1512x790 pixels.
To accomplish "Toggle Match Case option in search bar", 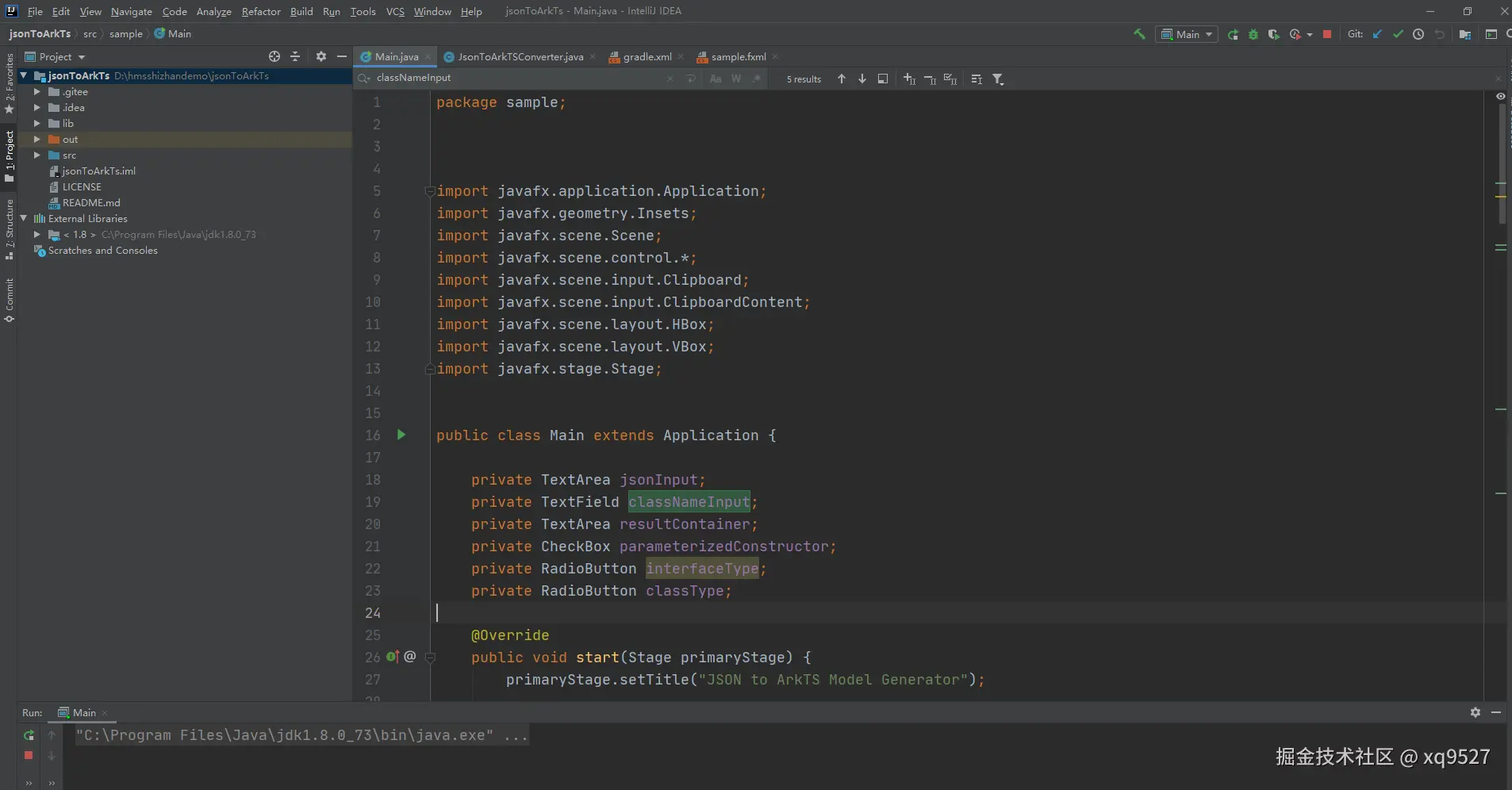I will coord(716,79).
